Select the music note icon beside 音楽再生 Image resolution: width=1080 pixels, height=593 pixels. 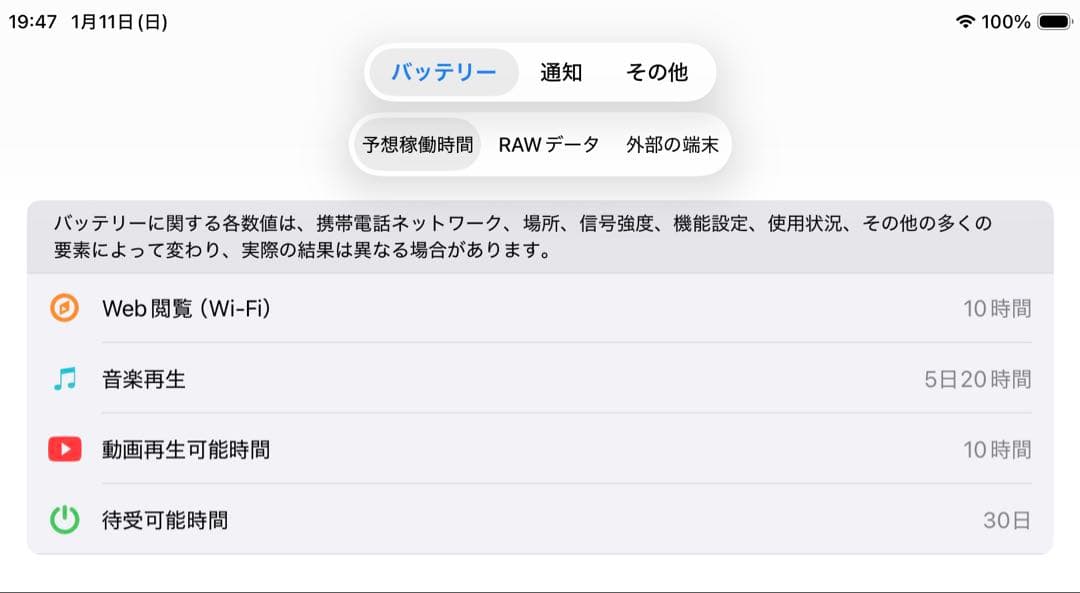63,378
